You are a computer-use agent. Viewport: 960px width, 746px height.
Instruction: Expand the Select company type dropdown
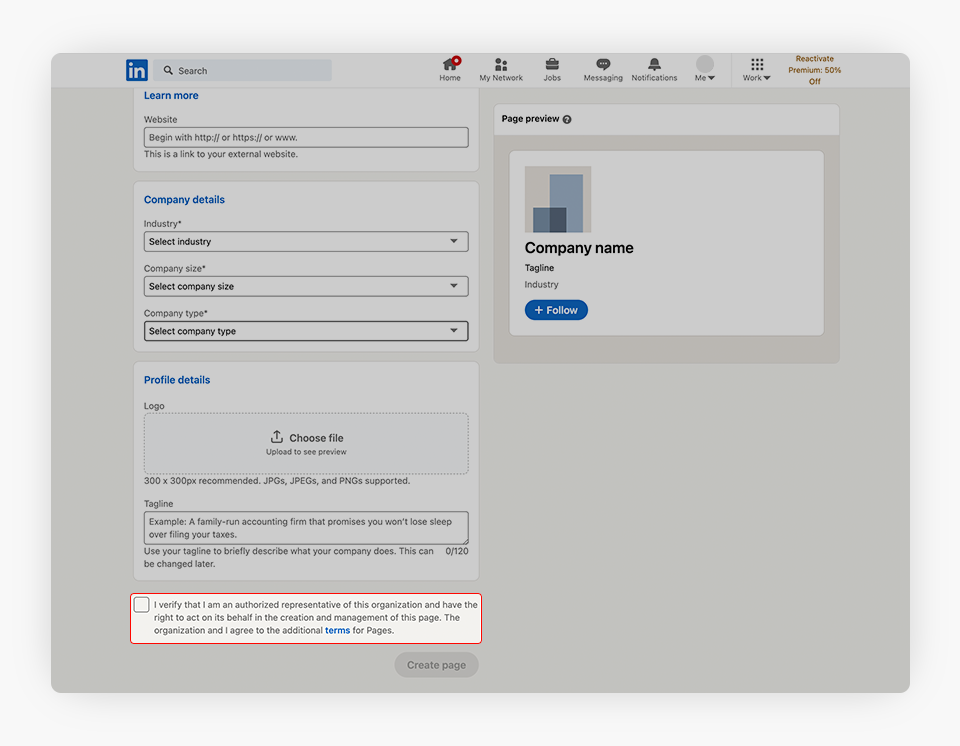tap(306, 331)
